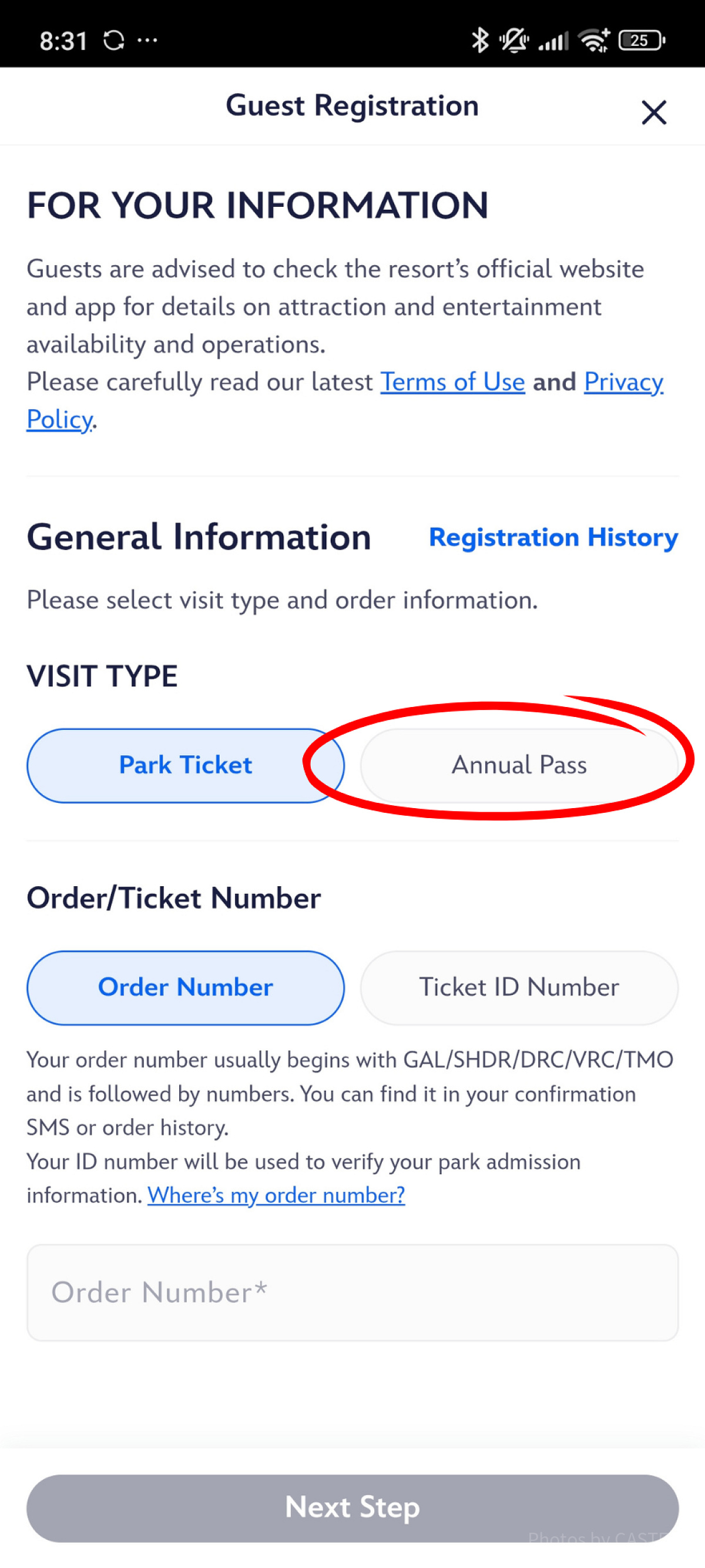Close the Guest Registration screen
The image size is (705, 1568).
(x=653, y=113)
